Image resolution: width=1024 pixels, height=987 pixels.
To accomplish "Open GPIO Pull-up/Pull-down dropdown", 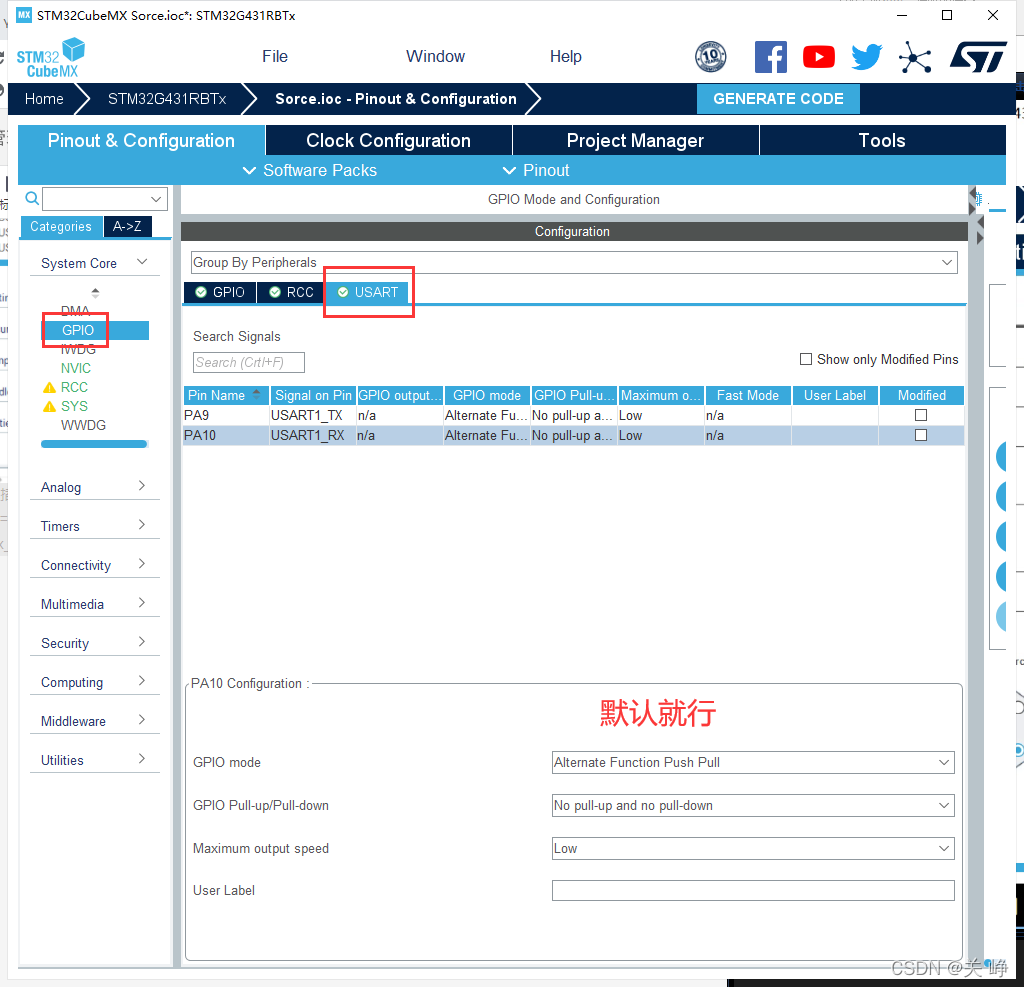I will click(x=753, y=805).
